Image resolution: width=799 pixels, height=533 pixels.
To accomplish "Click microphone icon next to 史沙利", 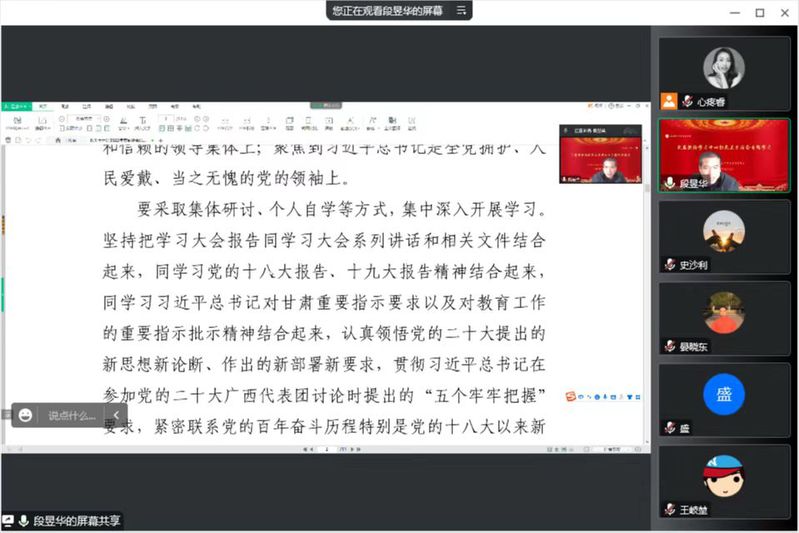I will [671, 265].
